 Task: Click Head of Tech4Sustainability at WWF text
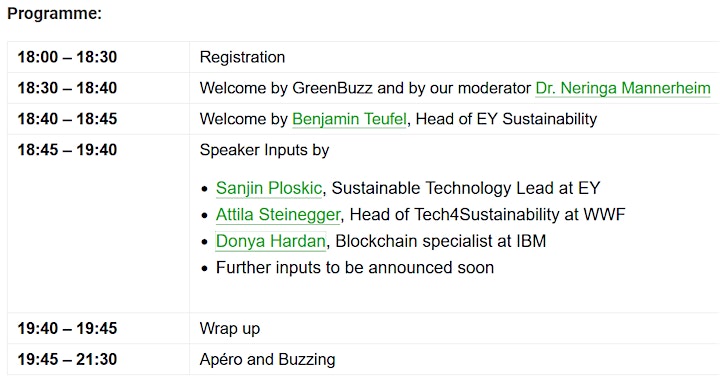(487, 214)
